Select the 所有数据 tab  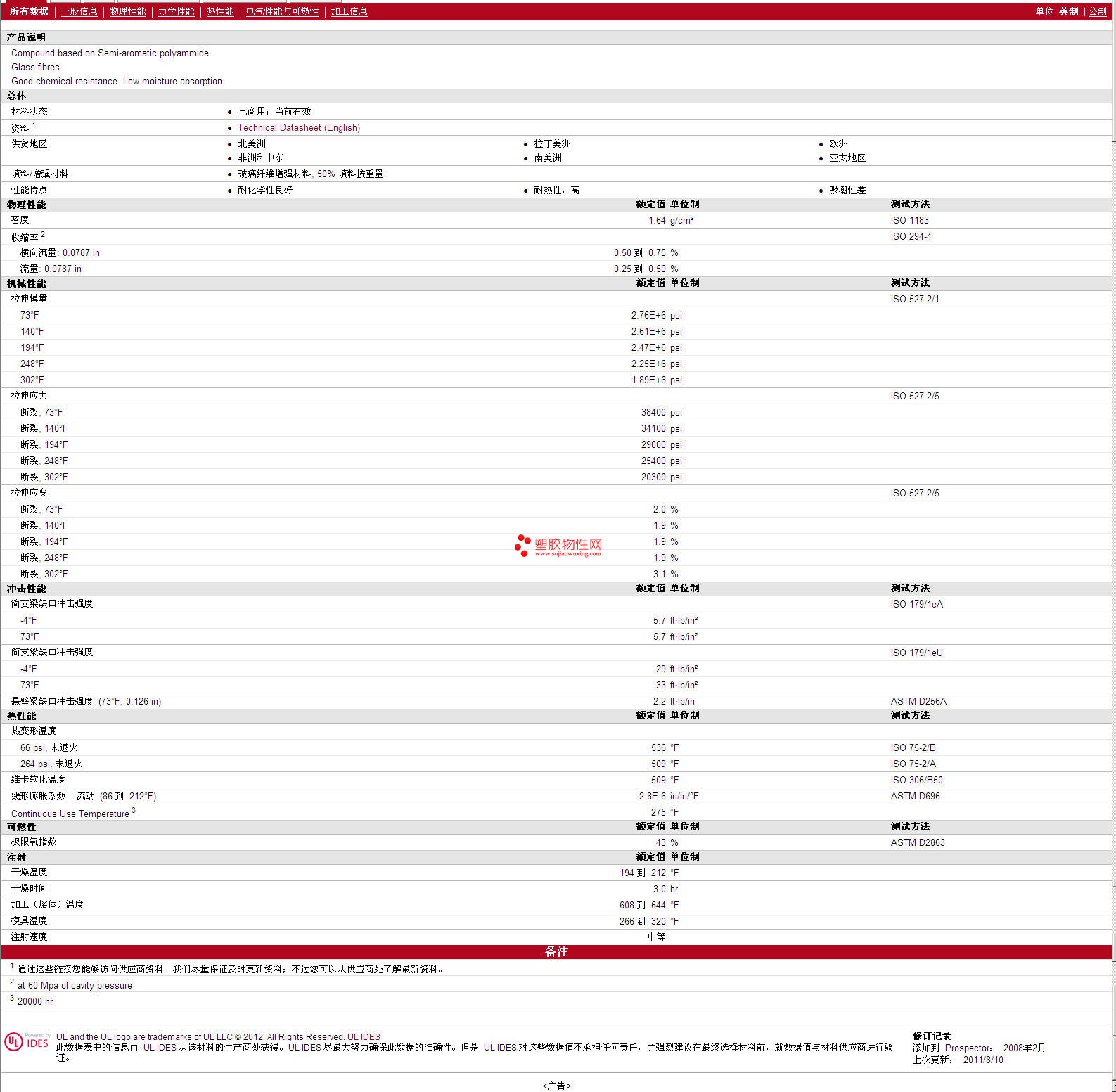click(29, 12)
